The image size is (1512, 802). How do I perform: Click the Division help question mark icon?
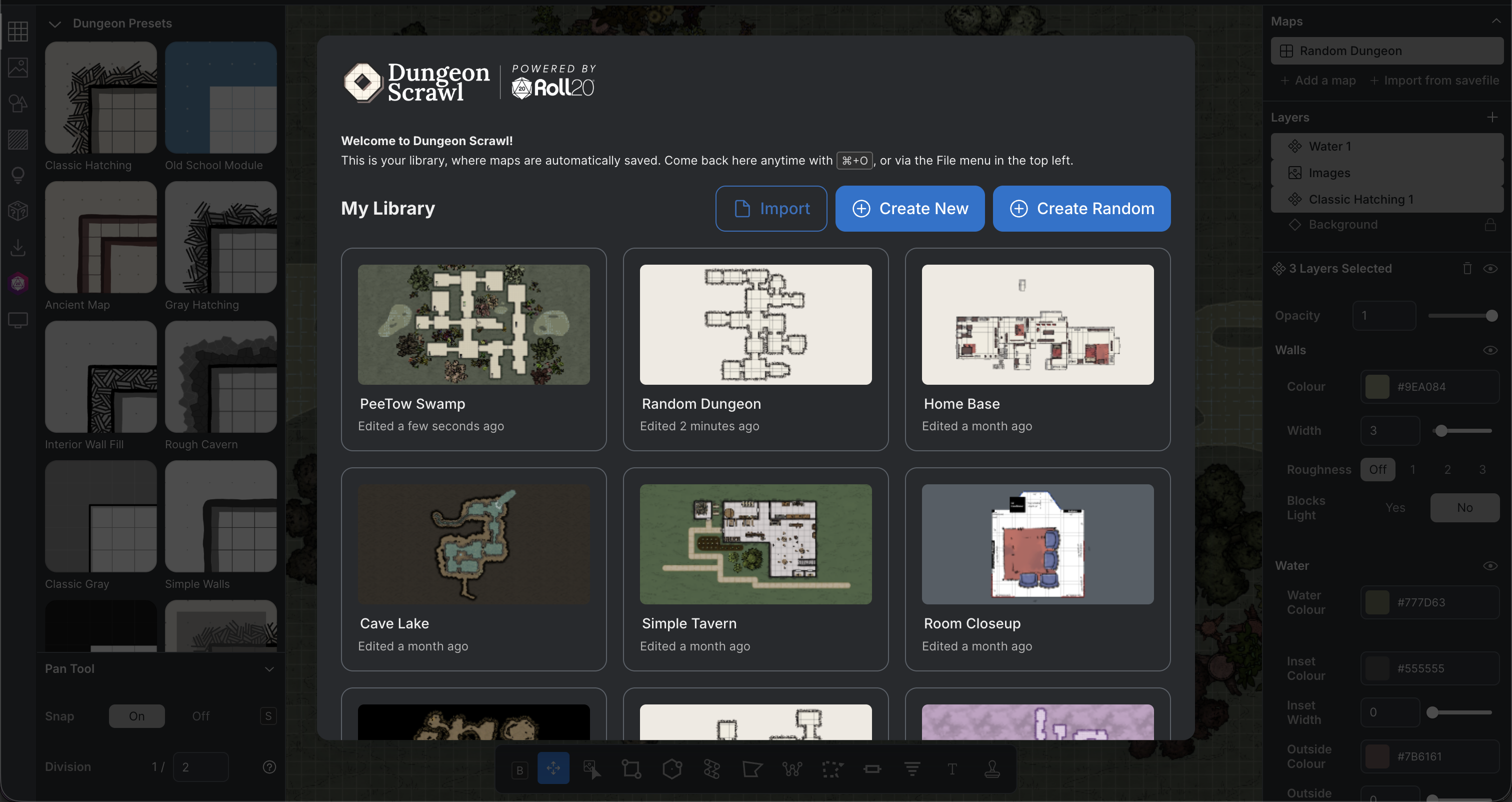tap(269, 767)
